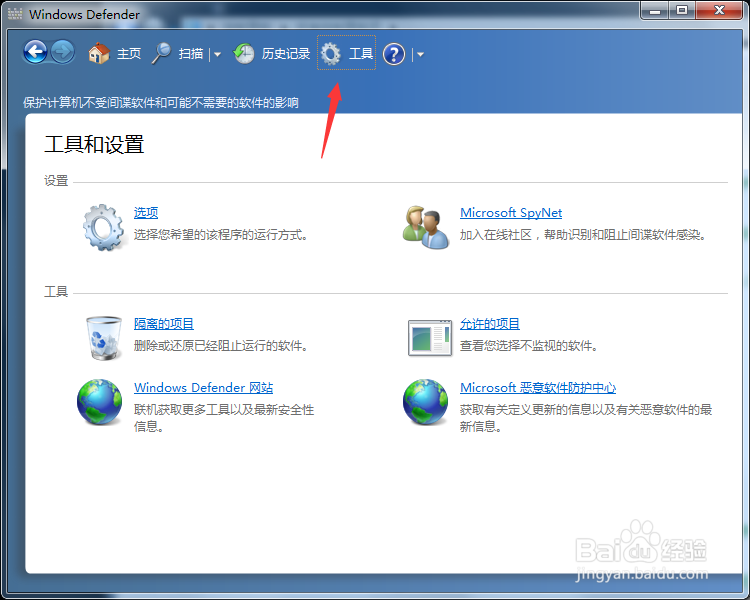
Task: Click the text 选择您希望的该程序的运行方式。
Action: (221, 234)
